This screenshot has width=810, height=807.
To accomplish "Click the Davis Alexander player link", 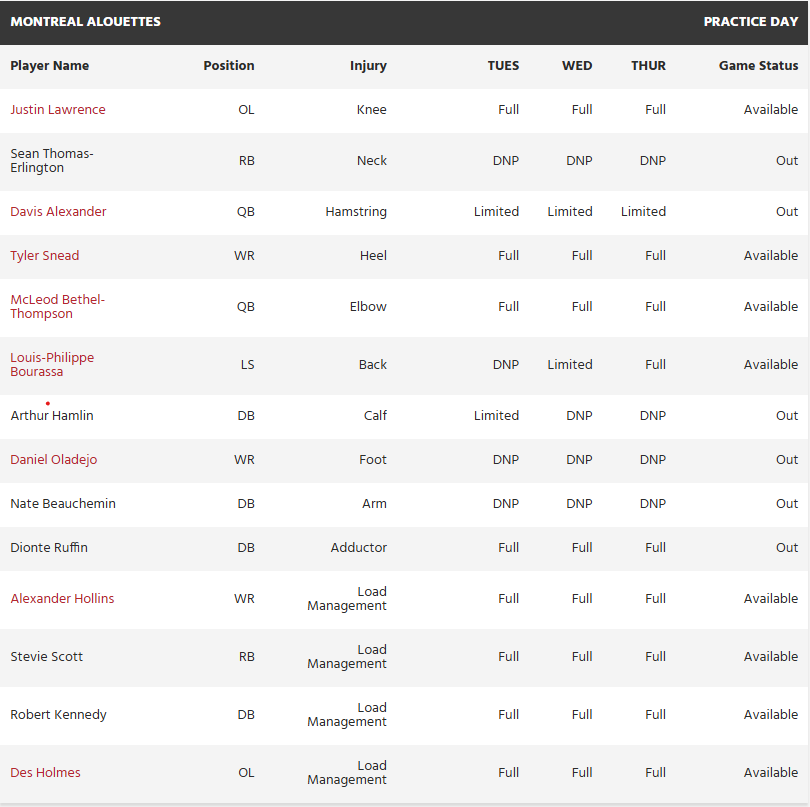I will pyautogui.click(x=58, y=212).
